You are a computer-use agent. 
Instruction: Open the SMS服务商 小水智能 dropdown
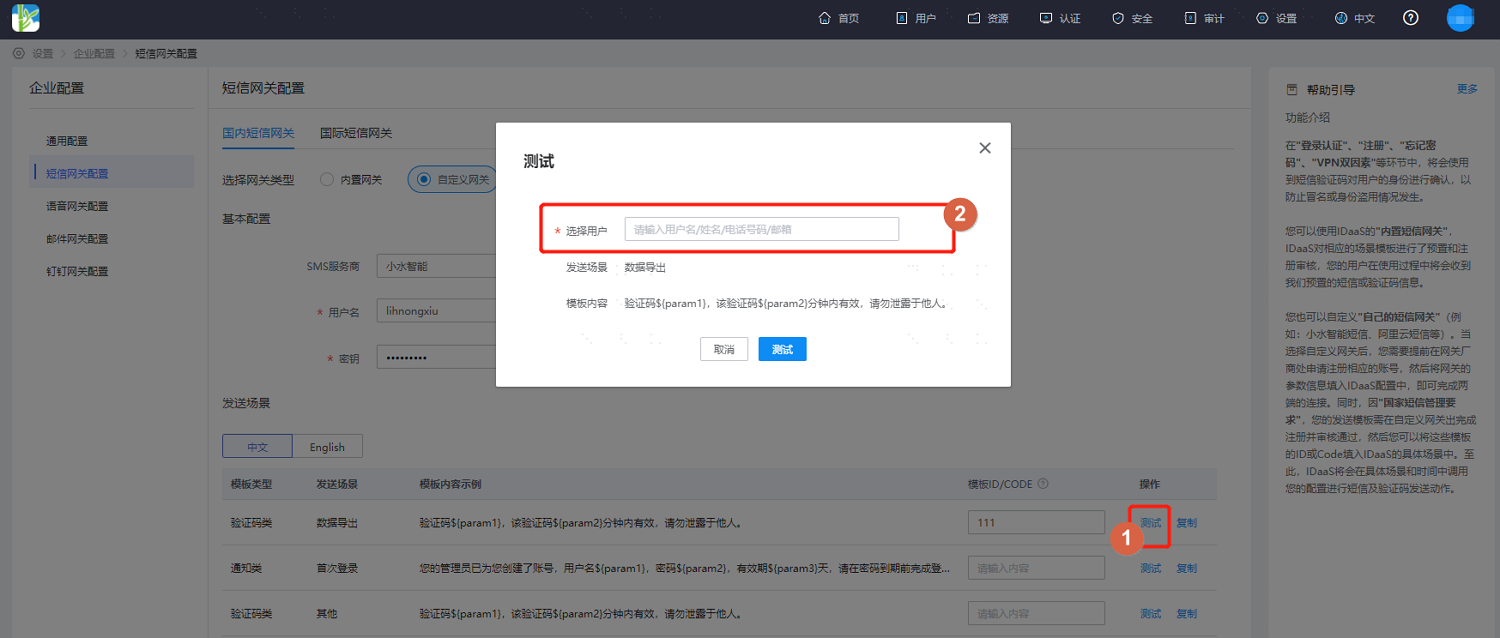point(437,267)
